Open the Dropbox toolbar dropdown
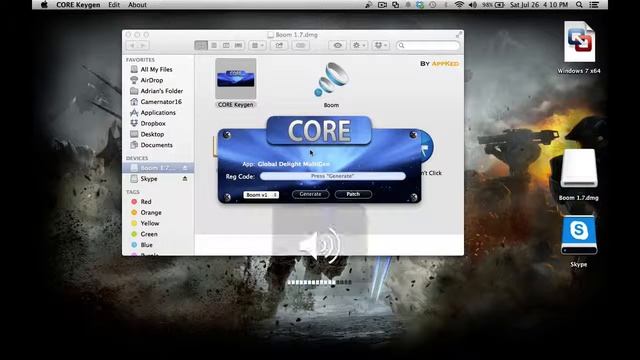 [x=381, y=45]
